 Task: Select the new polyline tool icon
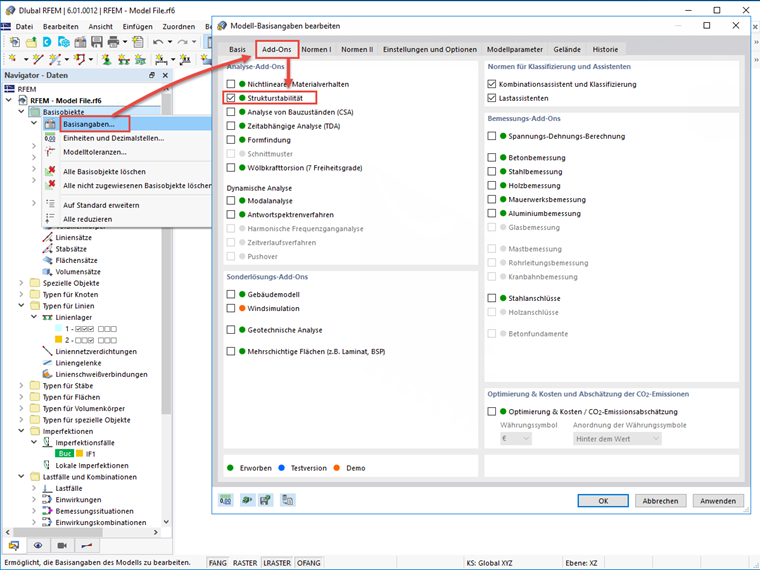[79, 59]
